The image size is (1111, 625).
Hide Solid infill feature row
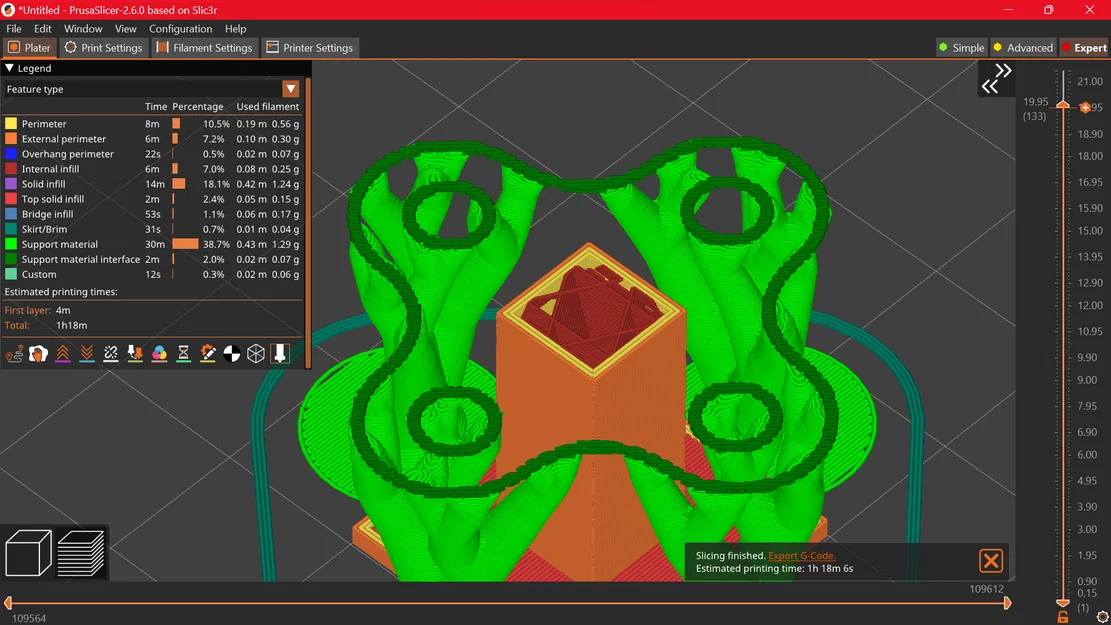coord(152,184)
